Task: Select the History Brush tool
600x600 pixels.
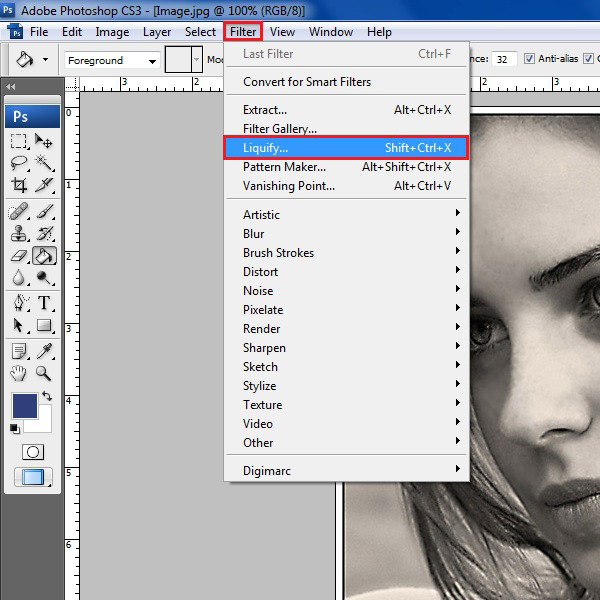Action: tap(44, 233)
